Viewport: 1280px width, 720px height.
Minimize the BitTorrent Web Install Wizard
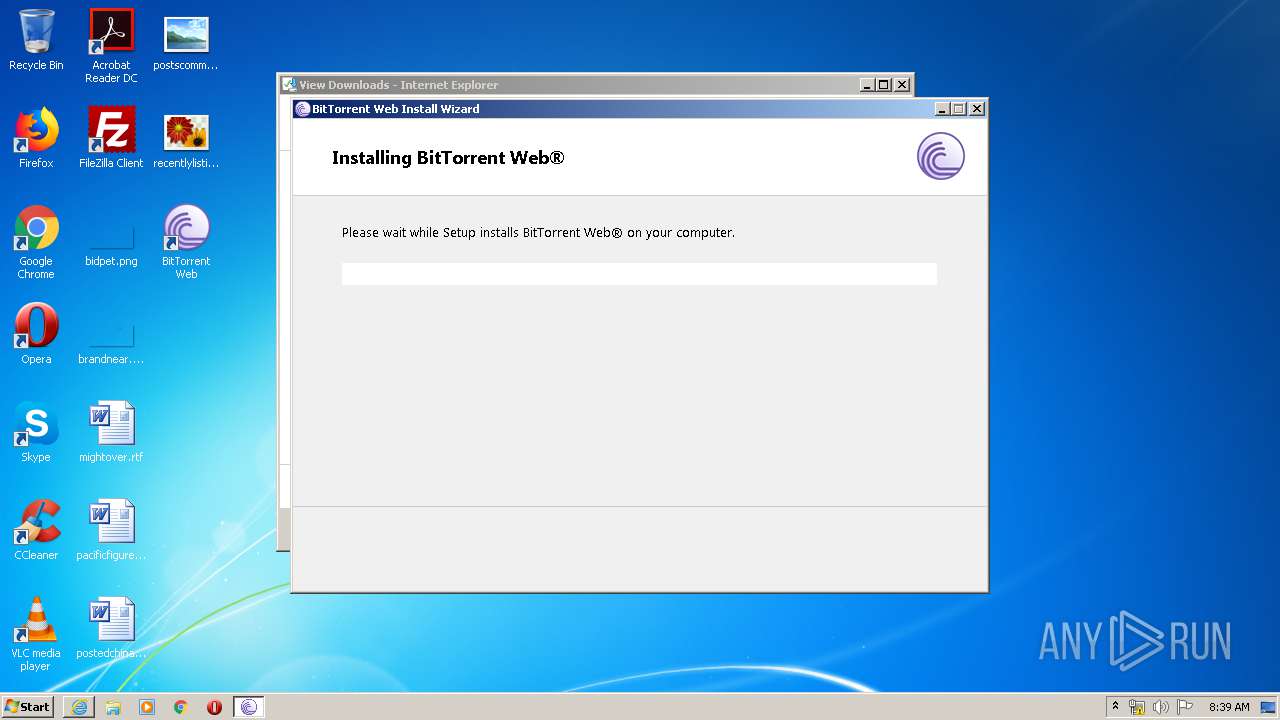[x=942, y=109]
